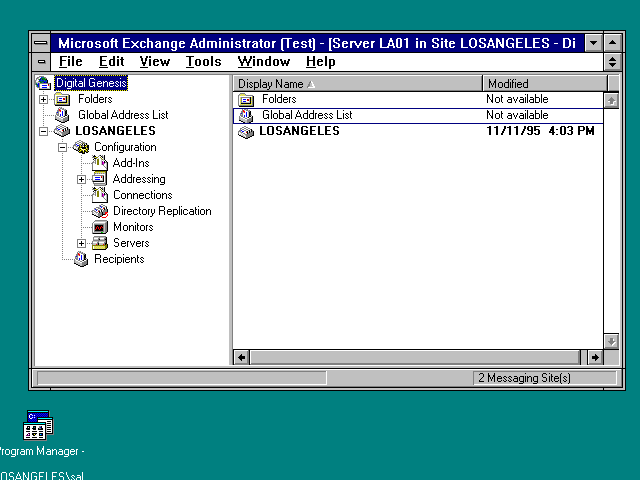Click the Configuration gear icon
Image resolution: width=640 pixels, height=480 pixels.
pyautogui.click(x=81, y=147)
